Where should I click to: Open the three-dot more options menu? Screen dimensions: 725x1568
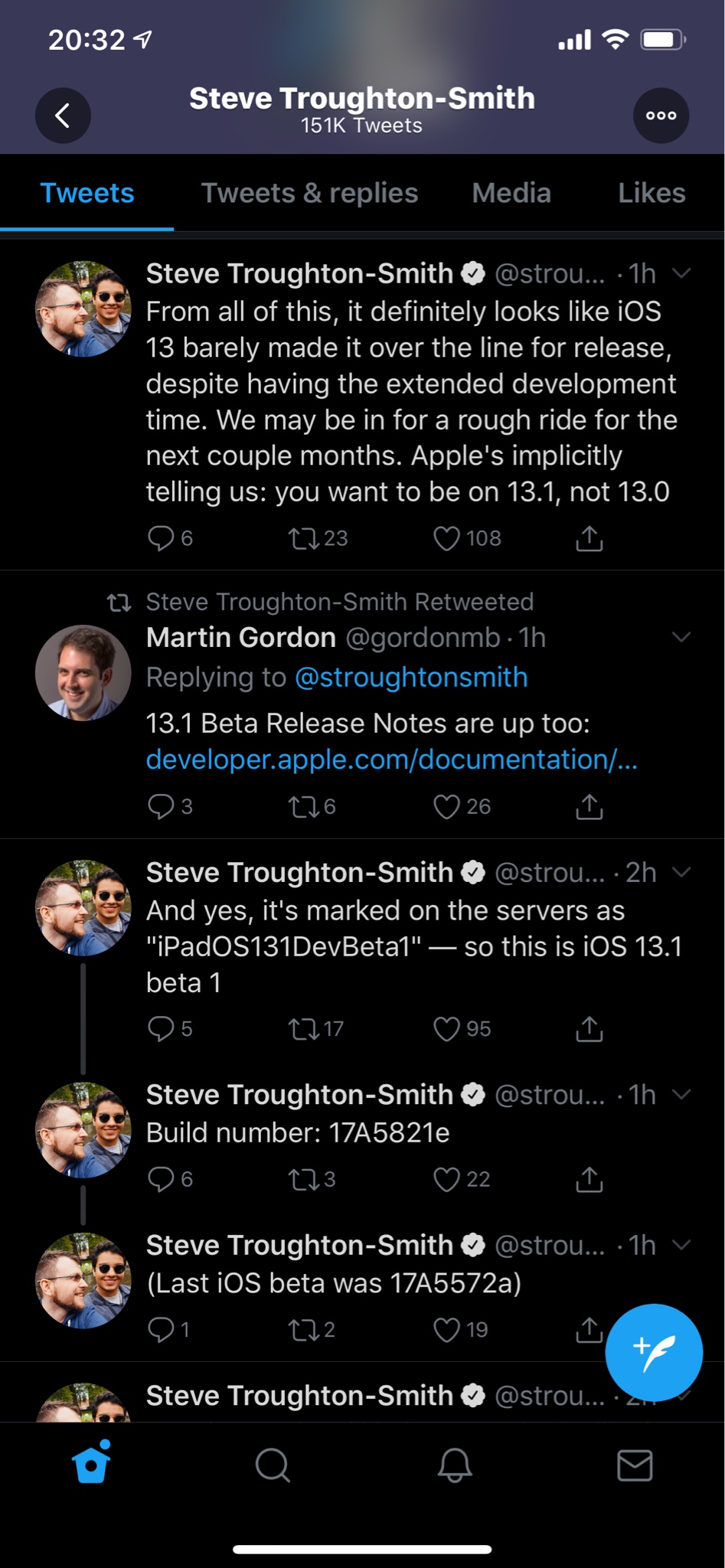(x=661, y=116)
